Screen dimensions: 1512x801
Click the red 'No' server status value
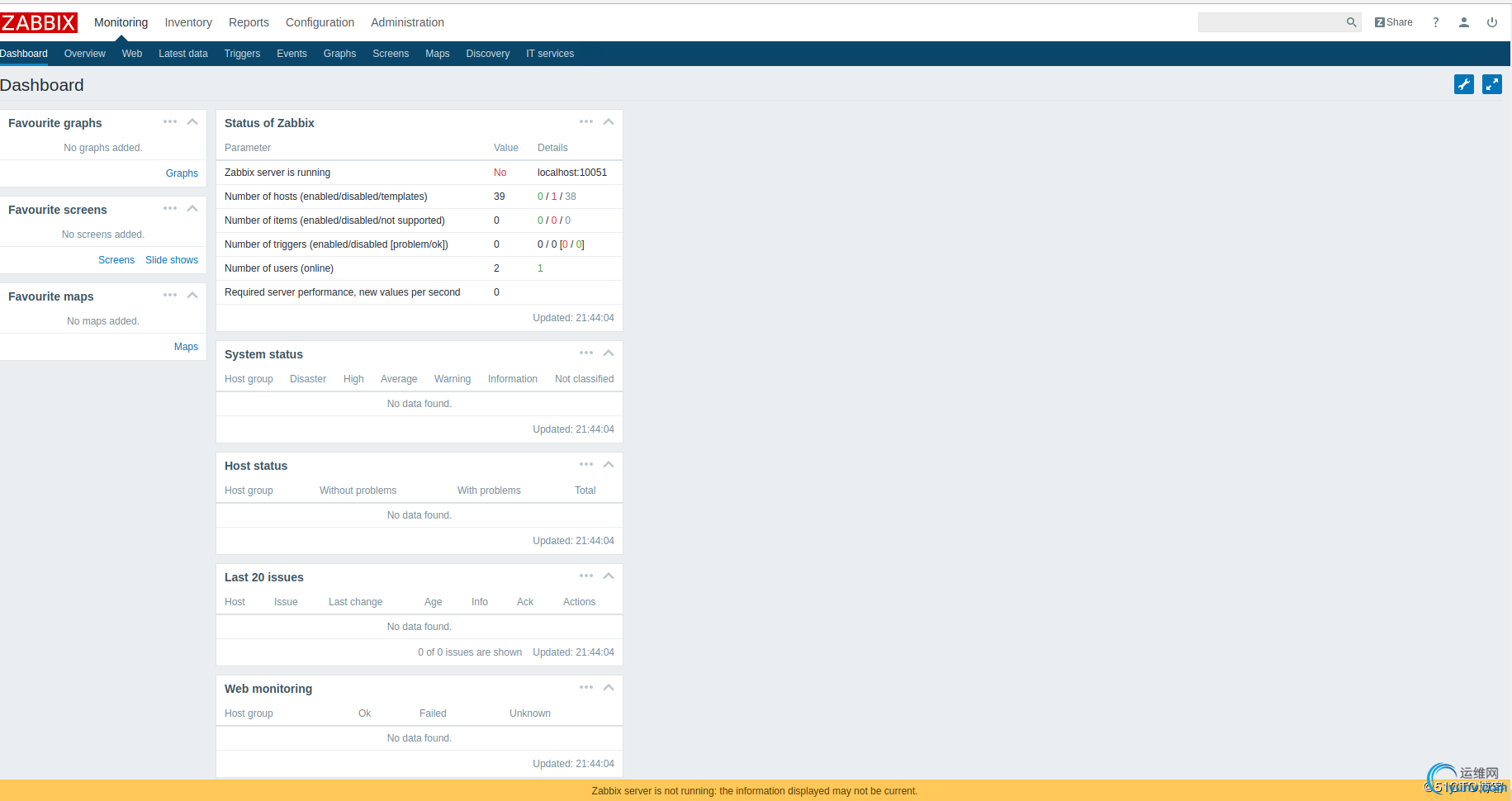point(500,173)
